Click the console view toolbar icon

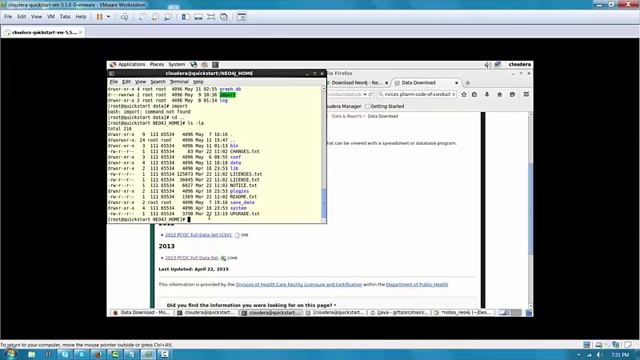242,17
